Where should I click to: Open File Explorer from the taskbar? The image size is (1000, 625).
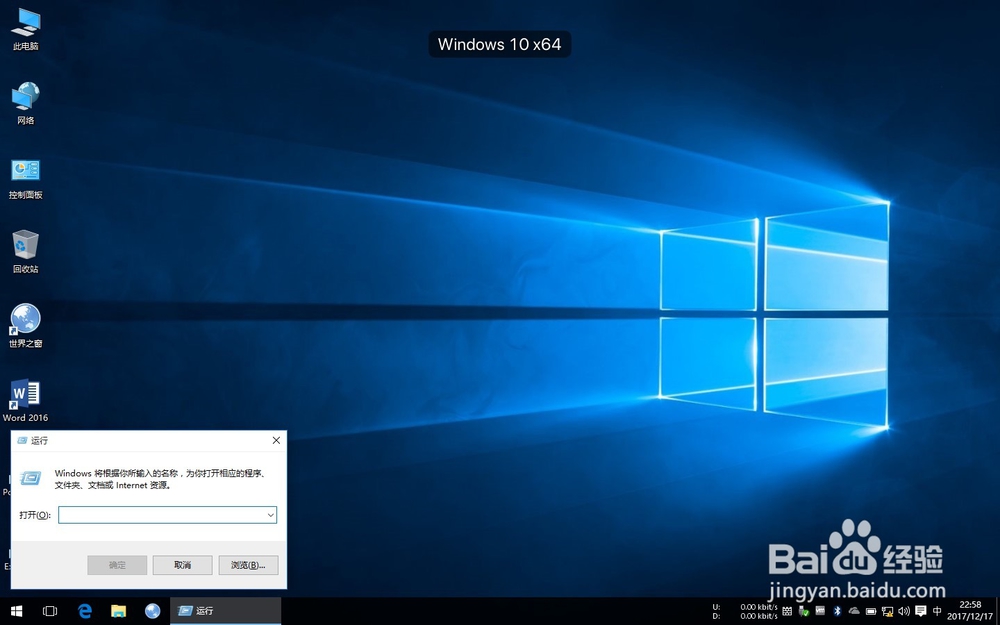(x=119, y=611)
